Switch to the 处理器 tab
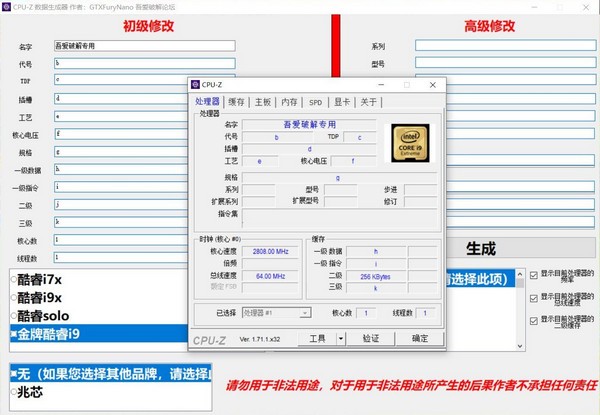The height and width of the screenshot is (415, 600). 207,102
